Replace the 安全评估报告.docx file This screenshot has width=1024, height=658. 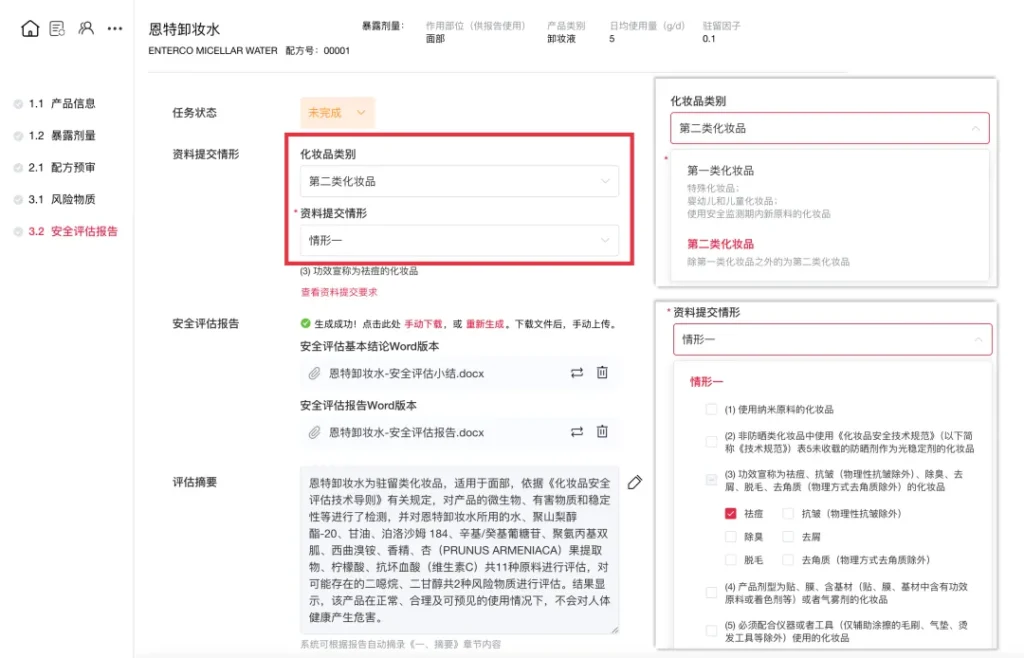[577, 432]
